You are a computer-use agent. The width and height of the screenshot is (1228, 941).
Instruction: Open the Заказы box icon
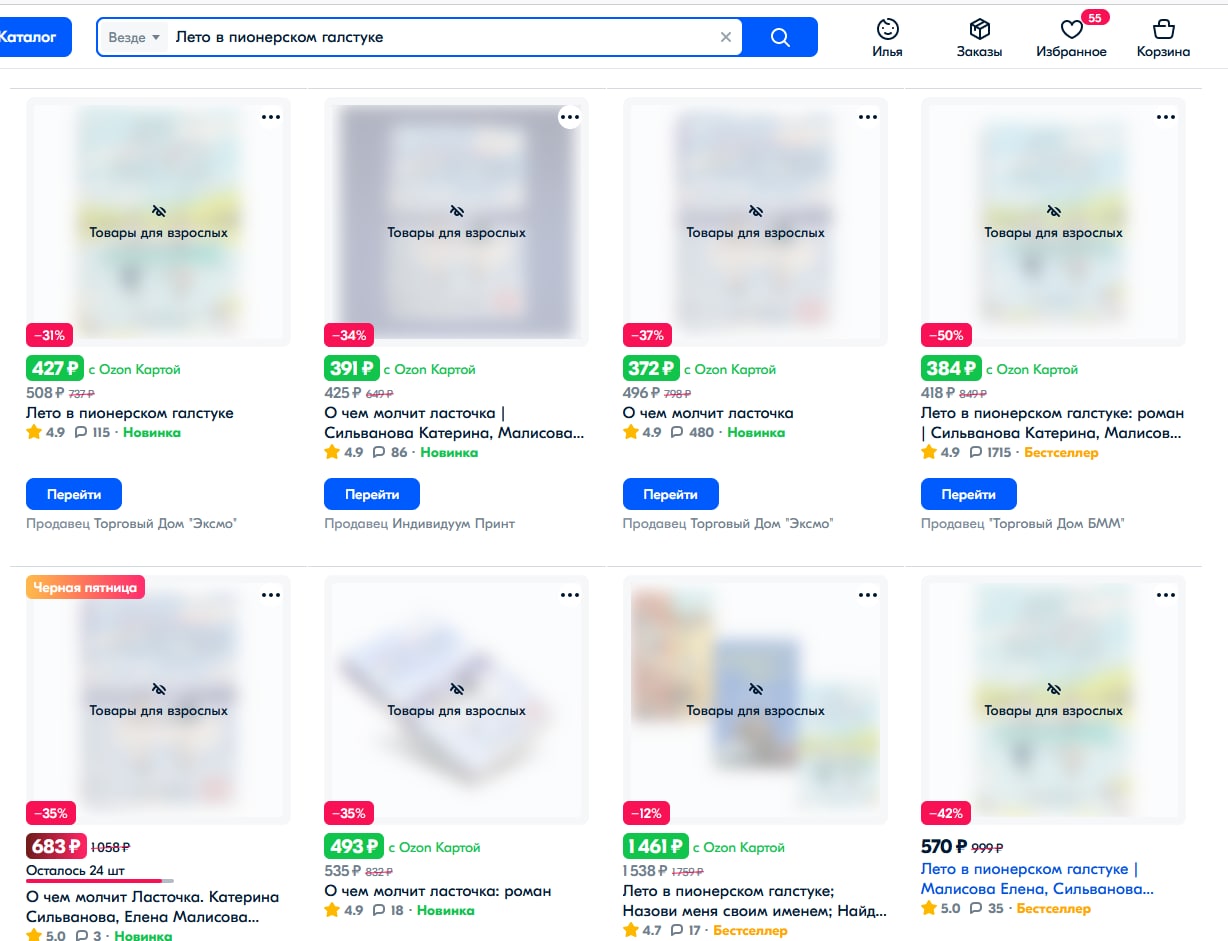[x=979, y=38]
